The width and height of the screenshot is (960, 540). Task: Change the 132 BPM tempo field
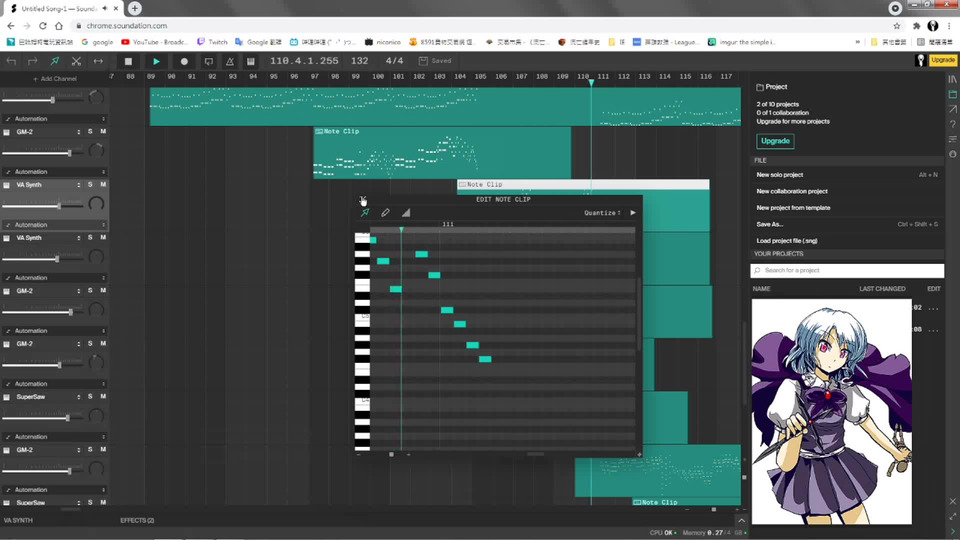359,61
